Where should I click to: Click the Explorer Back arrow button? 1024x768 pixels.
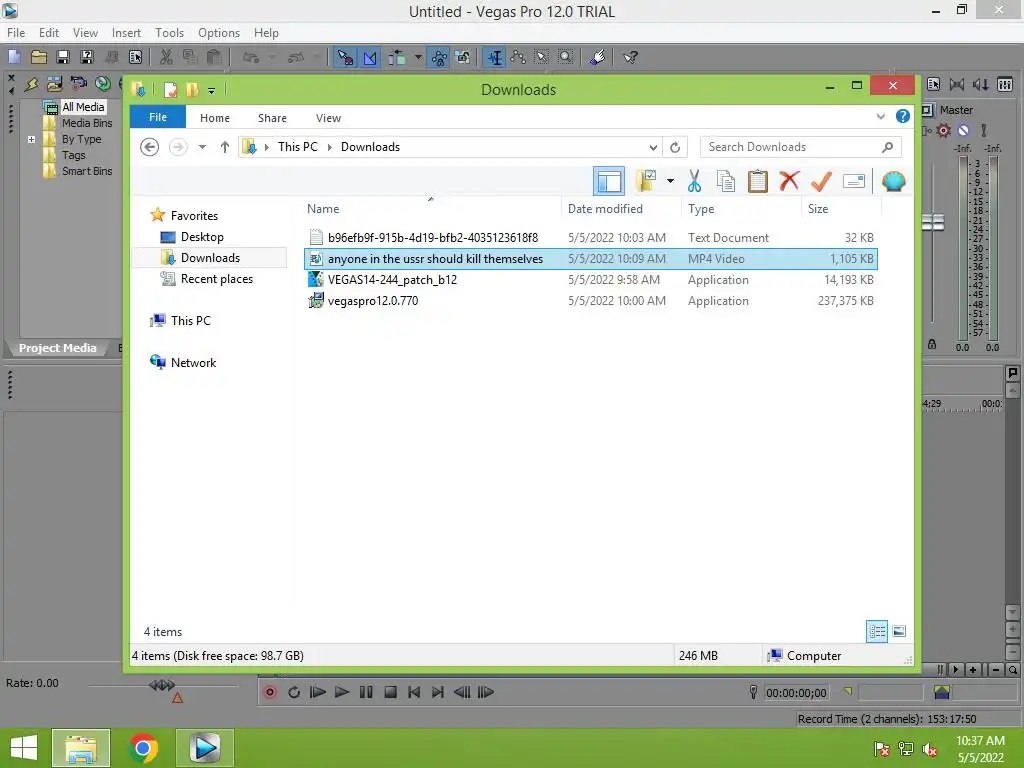coord(150,147)
